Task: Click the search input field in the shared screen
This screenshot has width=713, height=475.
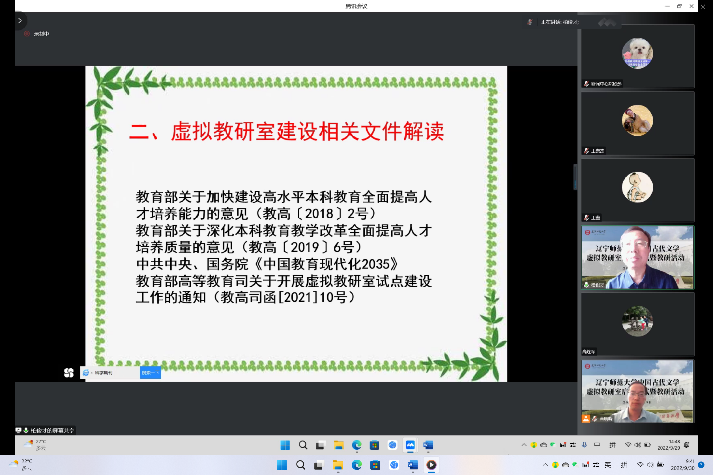Action: pos(115,373)
